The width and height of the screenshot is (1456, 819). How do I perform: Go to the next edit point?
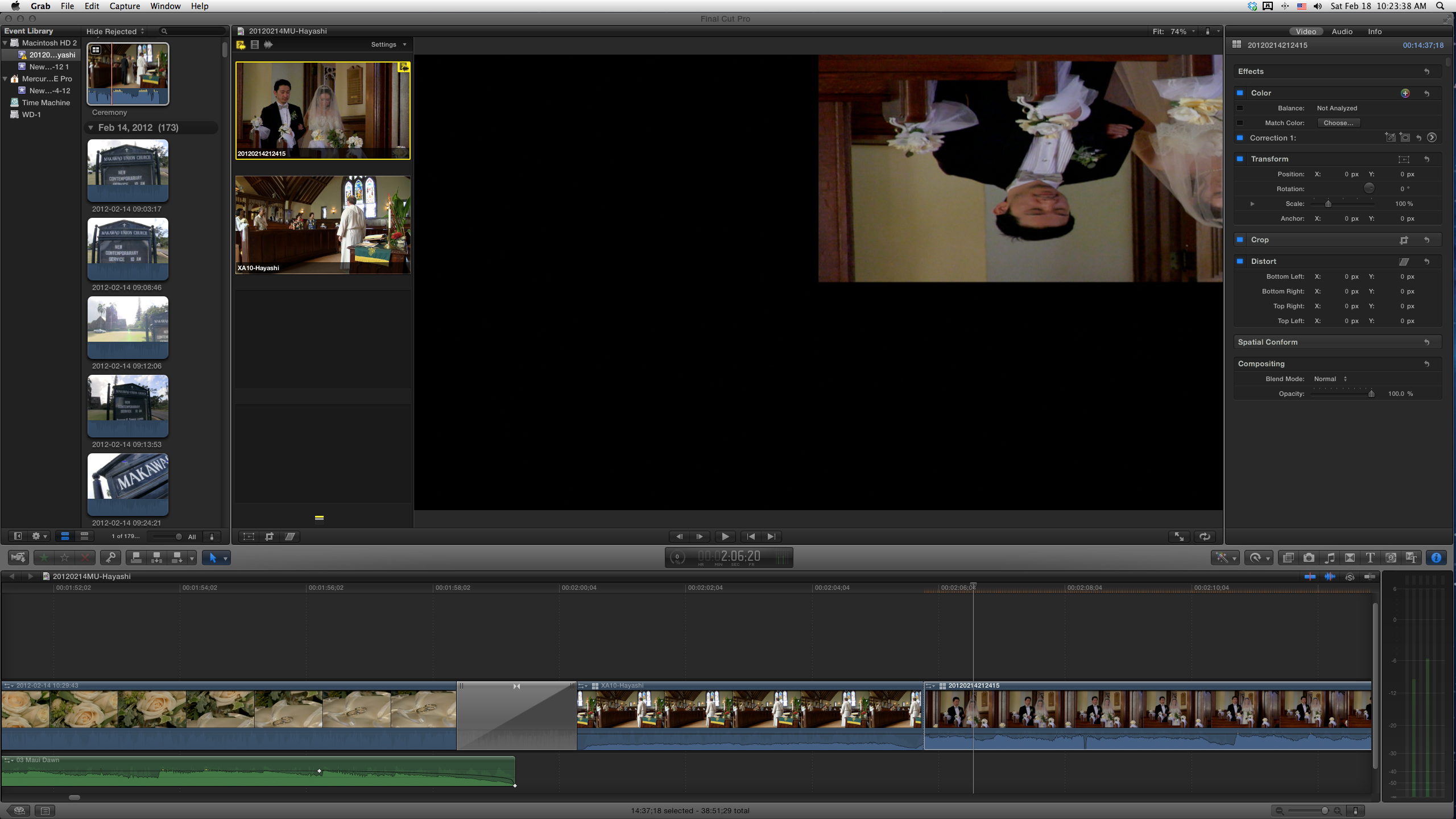771,536
